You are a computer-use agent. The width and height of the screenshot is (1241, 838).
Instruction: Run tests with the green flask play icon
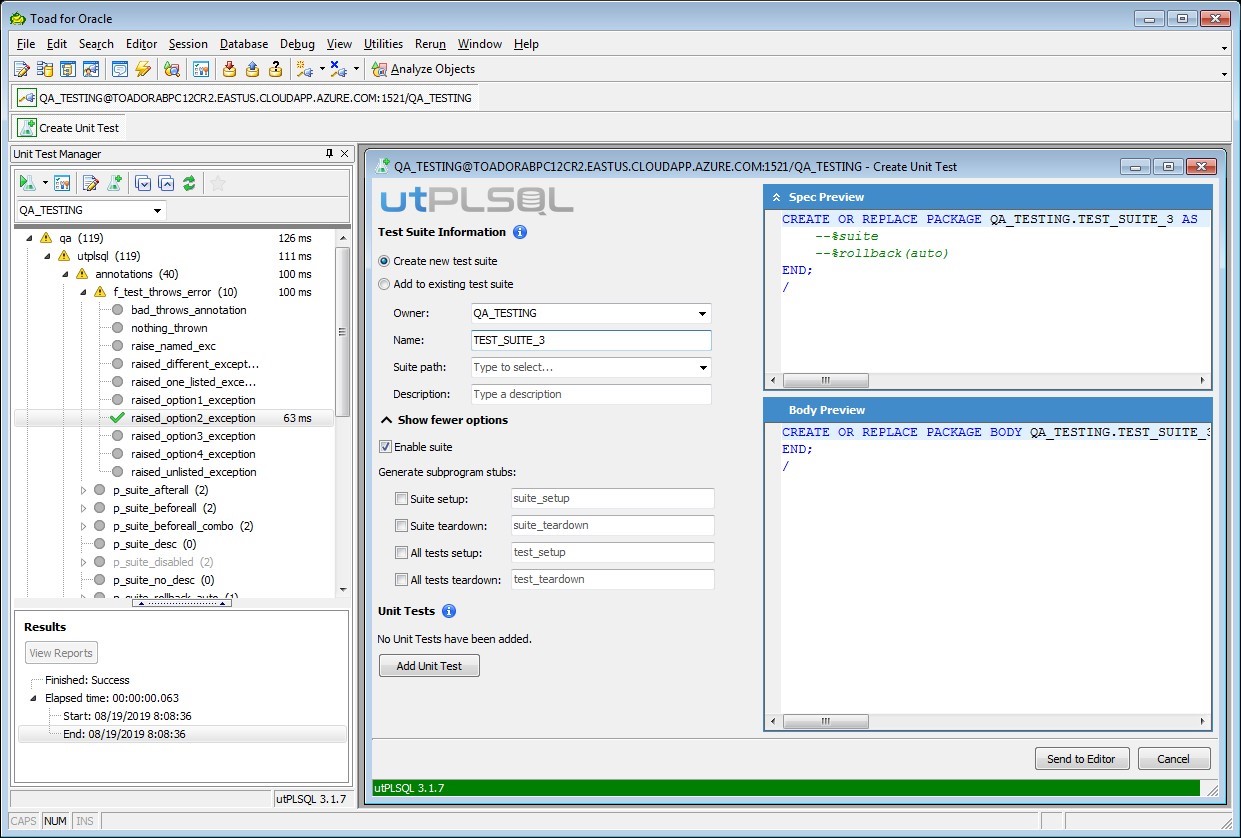point(27,183)
